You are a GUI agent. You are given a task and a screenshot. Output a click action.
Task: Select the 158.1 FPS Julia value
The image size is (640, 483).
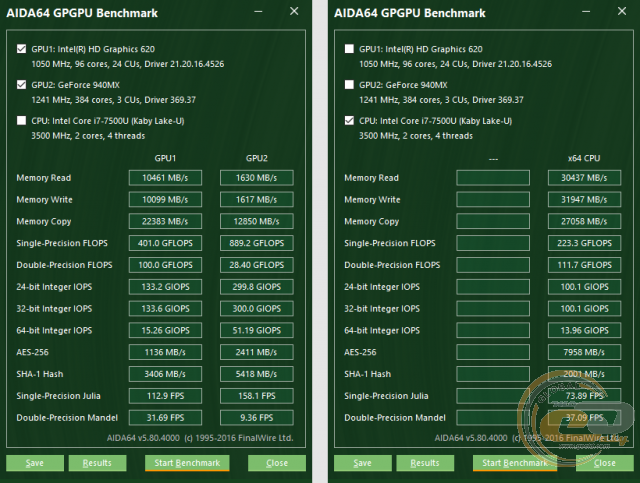257,396
